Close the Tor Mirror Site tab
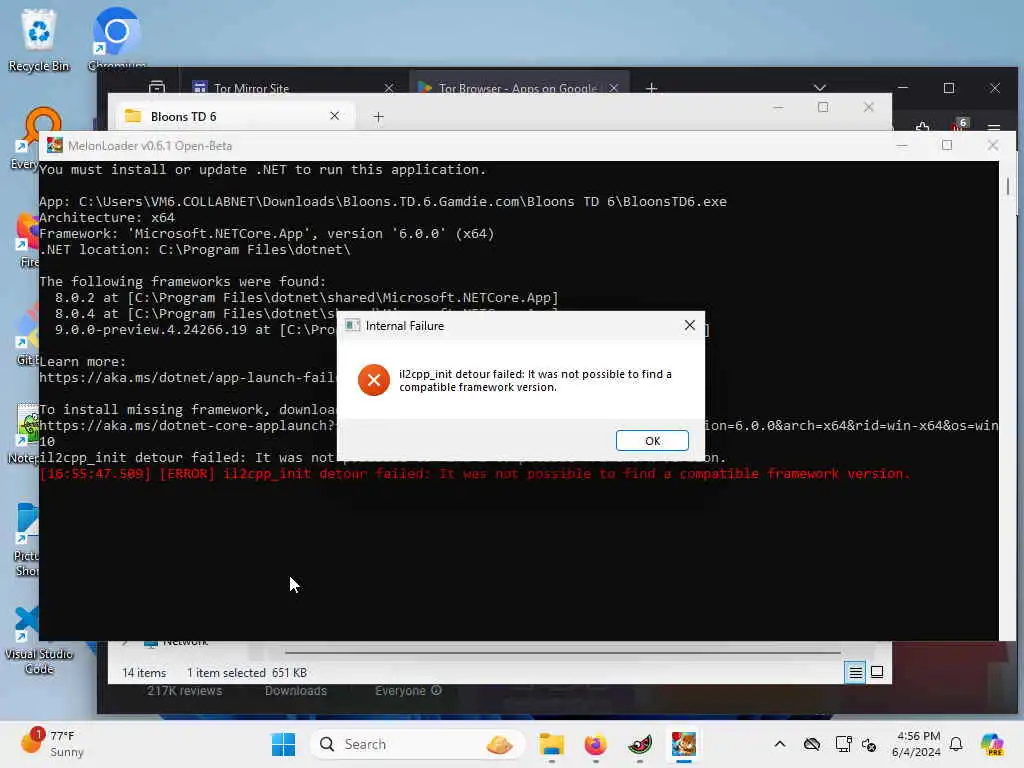 click(x=389, y=88)
